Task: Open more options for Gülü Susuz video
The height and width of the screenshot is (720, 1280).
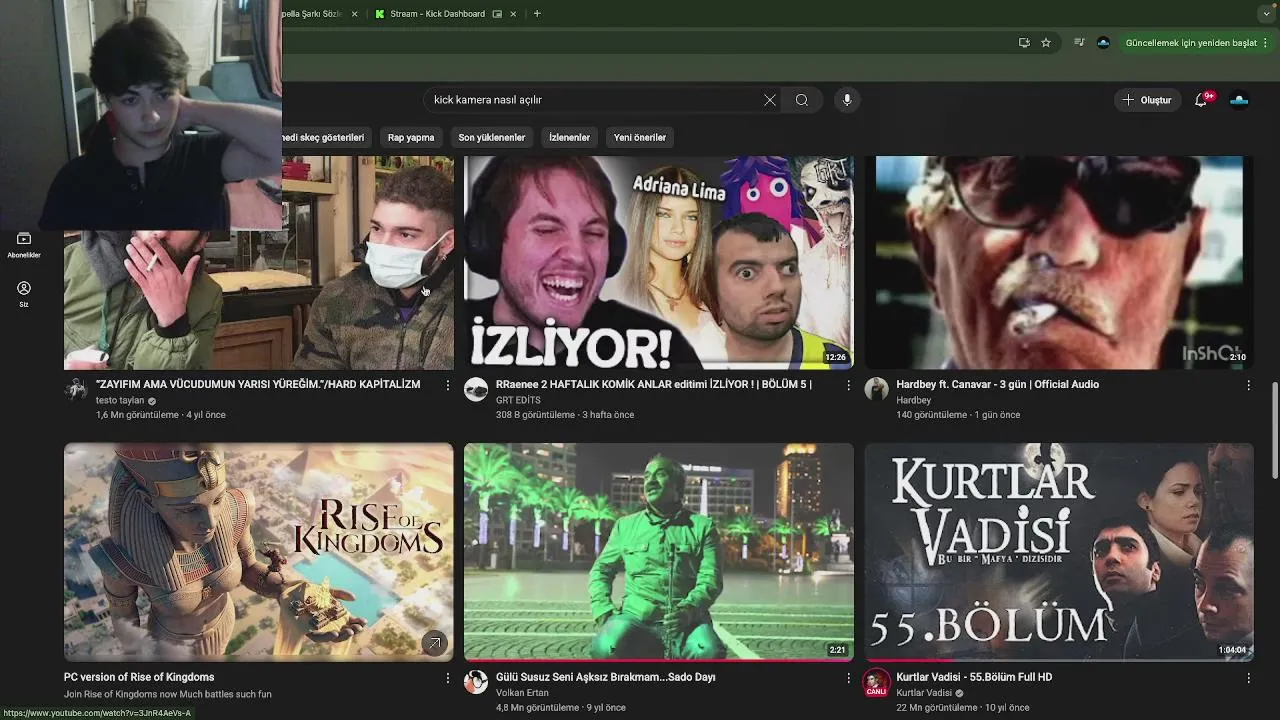Action: pyautogui.click(x=848, y=678)
